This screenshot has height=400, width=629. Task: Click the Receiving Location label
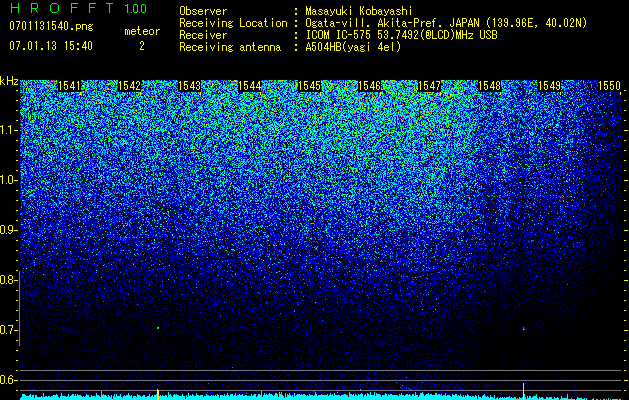point(233,23)
